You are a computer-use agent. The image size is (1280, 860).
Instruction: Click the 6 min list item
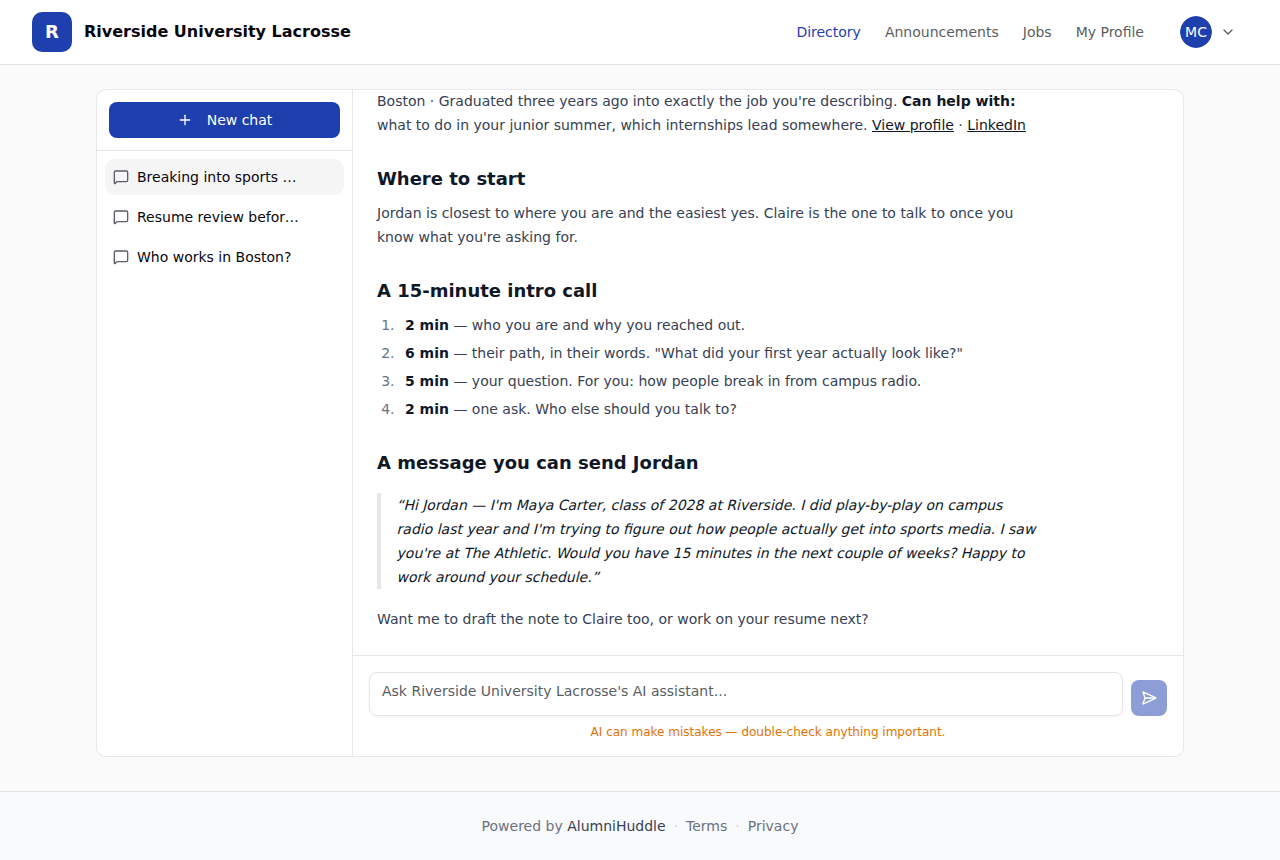tap(683, 353)
